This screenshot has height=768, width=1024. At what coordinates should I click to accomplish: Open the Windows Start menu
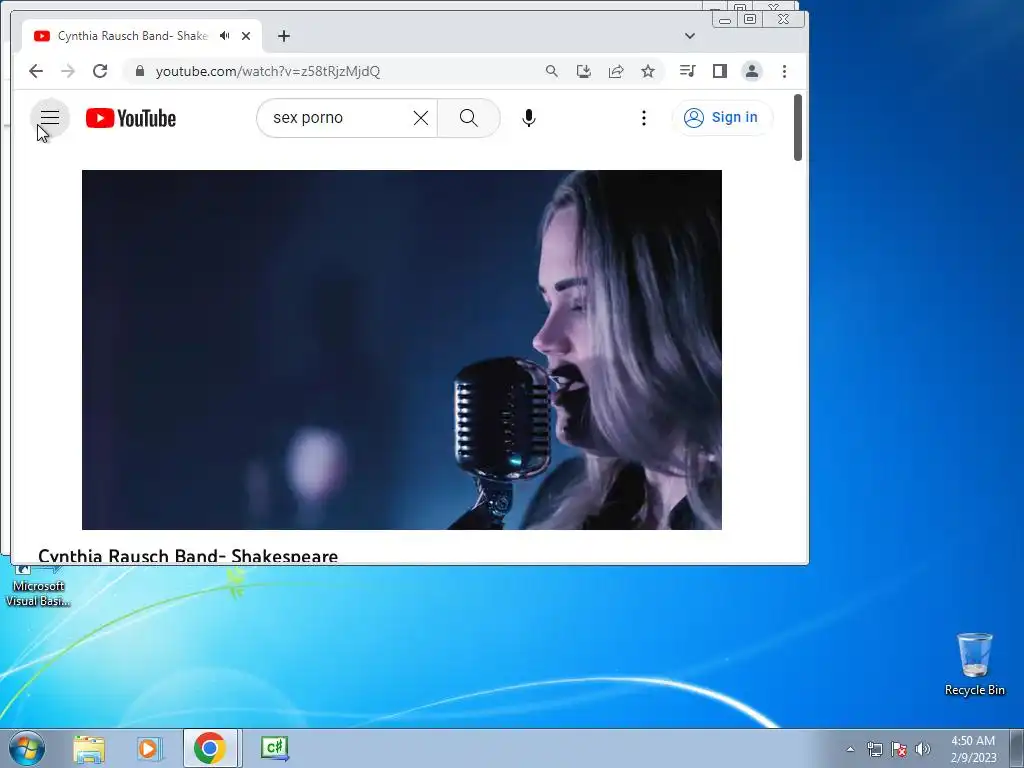click(x=27, y=748)
